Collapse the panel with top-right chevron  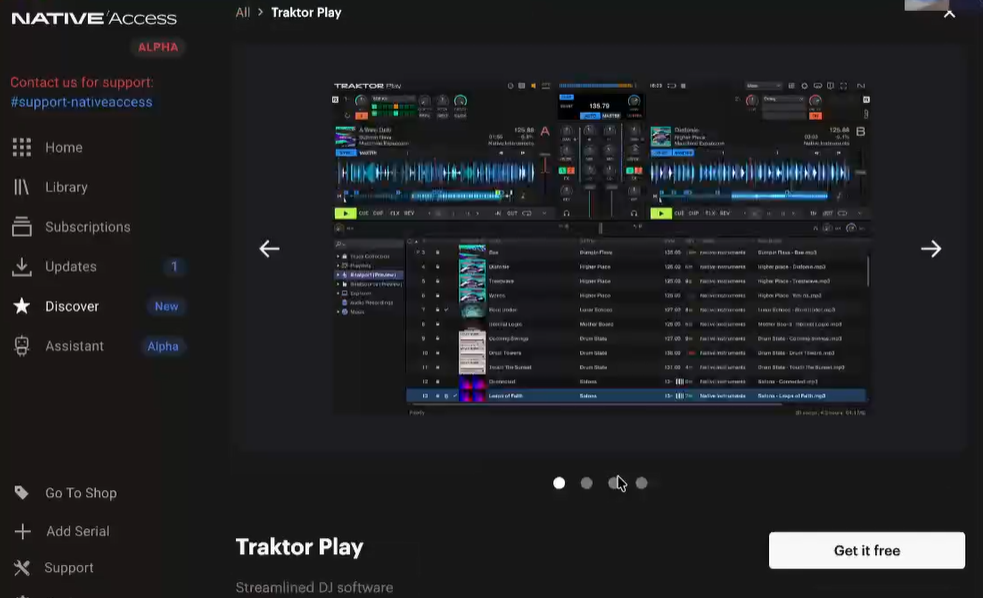pyautogui.click(x=949, y=13)
